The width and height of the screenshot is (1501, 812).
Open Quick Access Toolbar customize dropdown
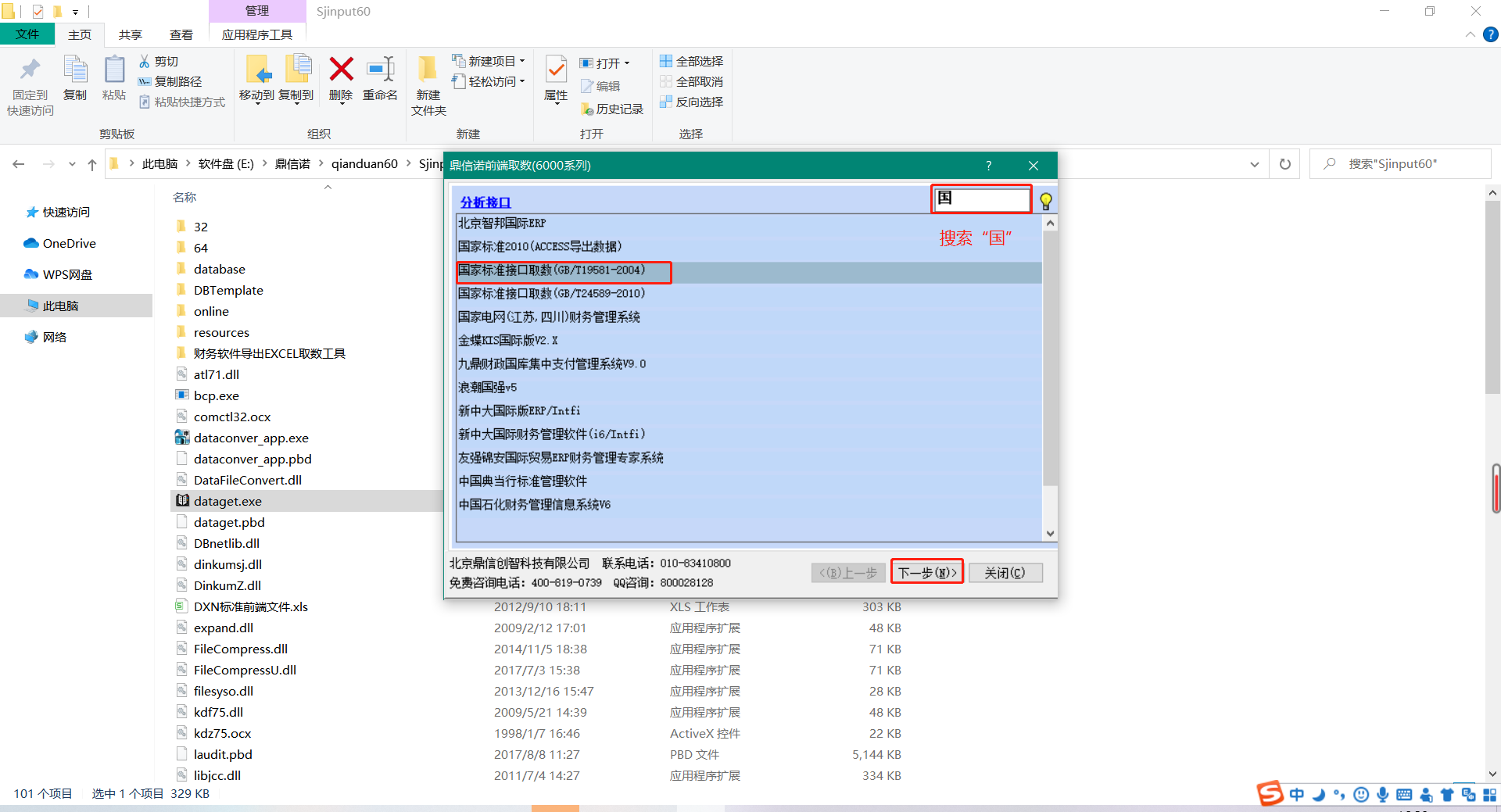pyautogui.click(x=75, y=12)
